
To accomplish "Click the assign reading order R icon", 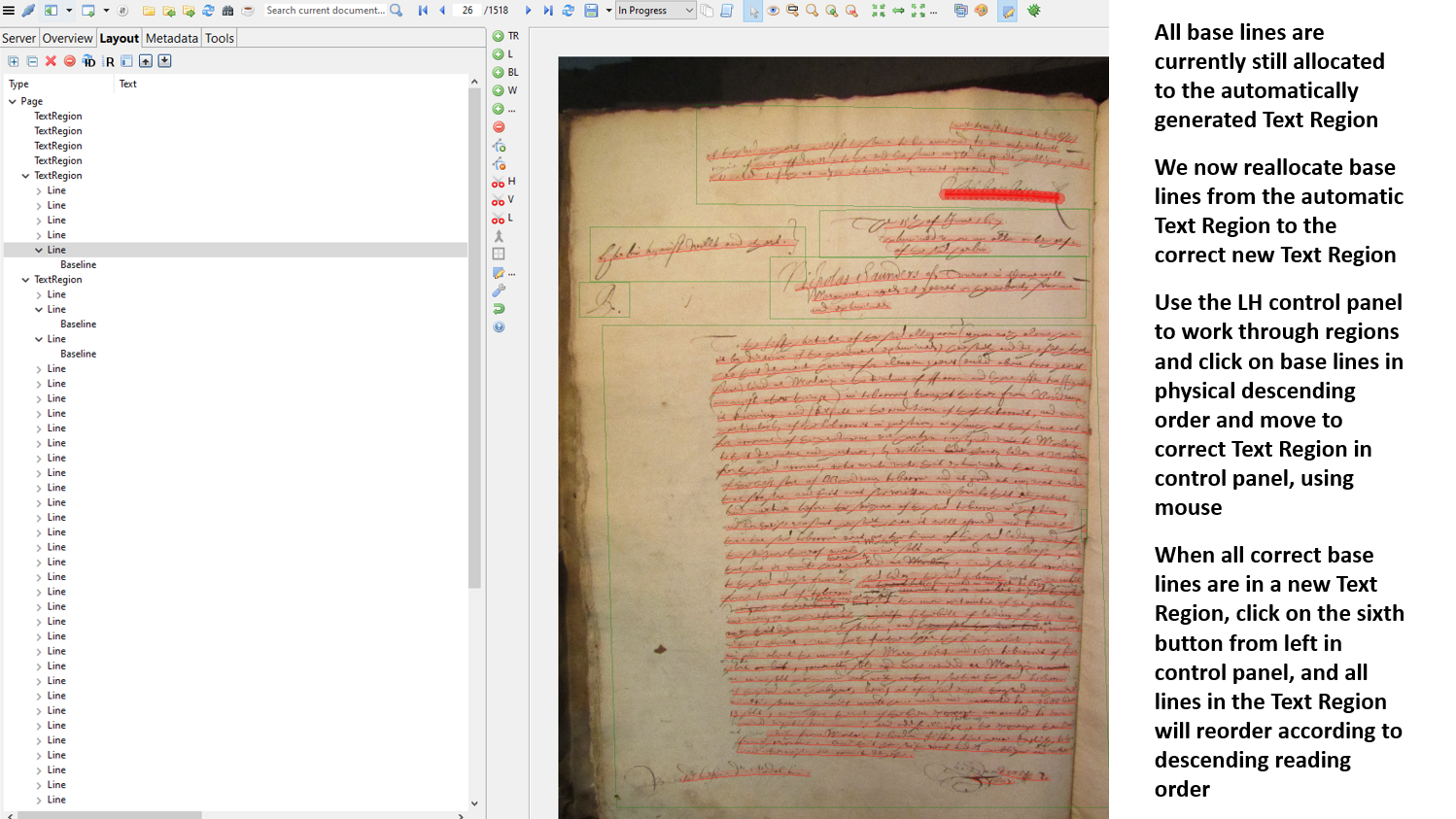I will pyautogui.click(x=110, y=62).
